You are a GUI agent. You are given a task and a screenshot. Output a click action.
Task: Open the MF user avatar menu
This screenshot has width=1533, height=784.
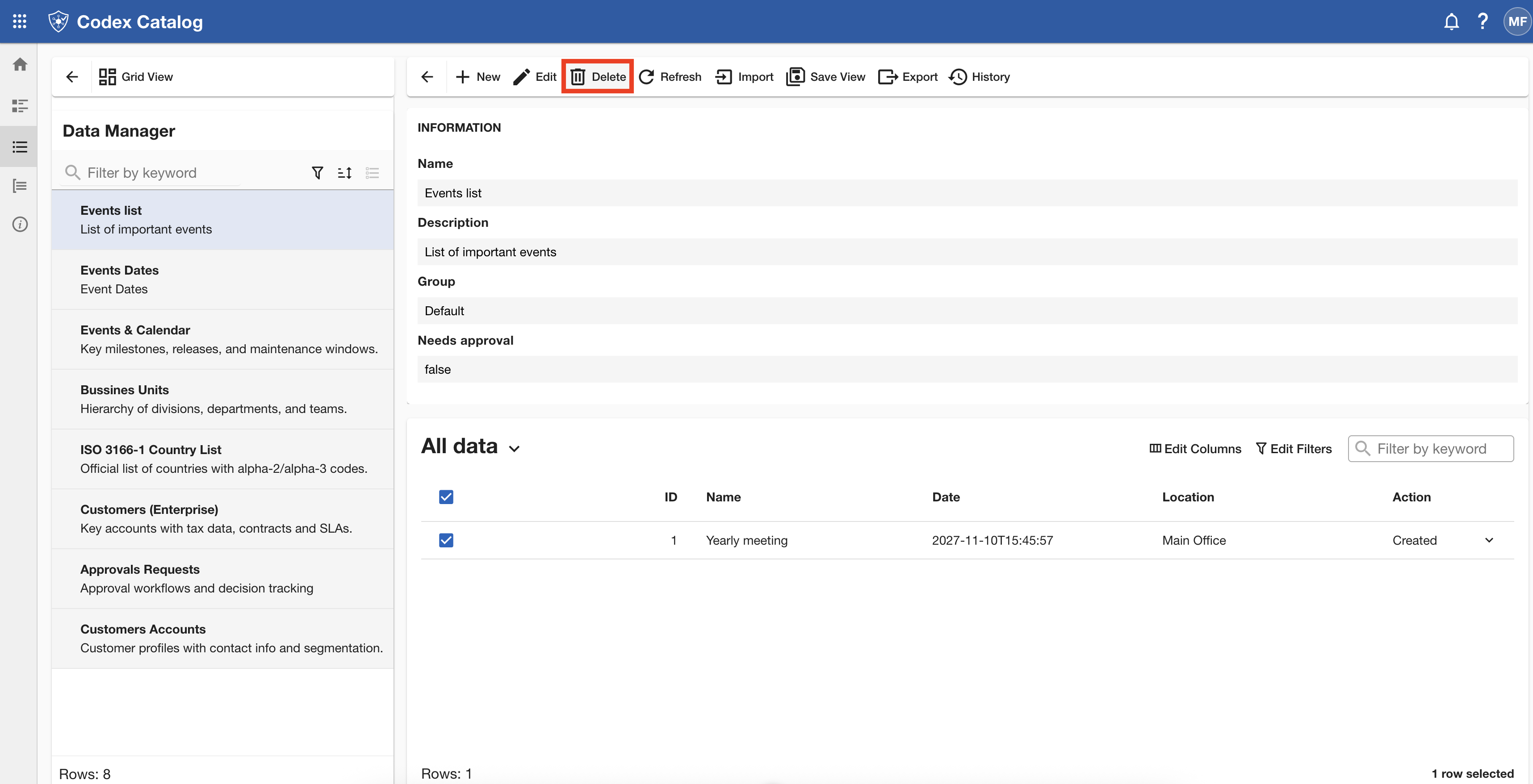1516,21
